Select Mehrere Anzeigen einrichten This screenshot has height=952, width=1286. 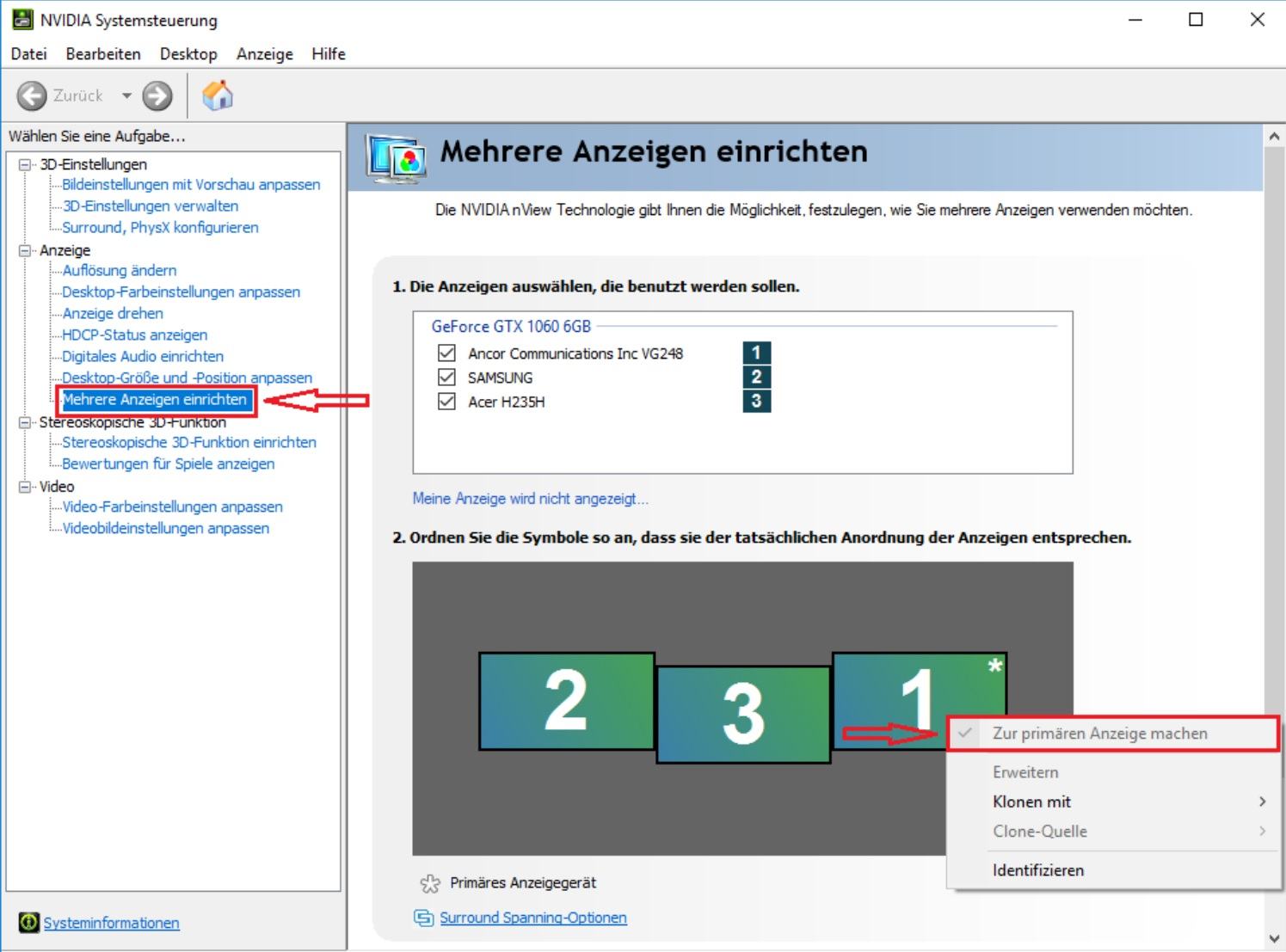[x=155, y=400]
